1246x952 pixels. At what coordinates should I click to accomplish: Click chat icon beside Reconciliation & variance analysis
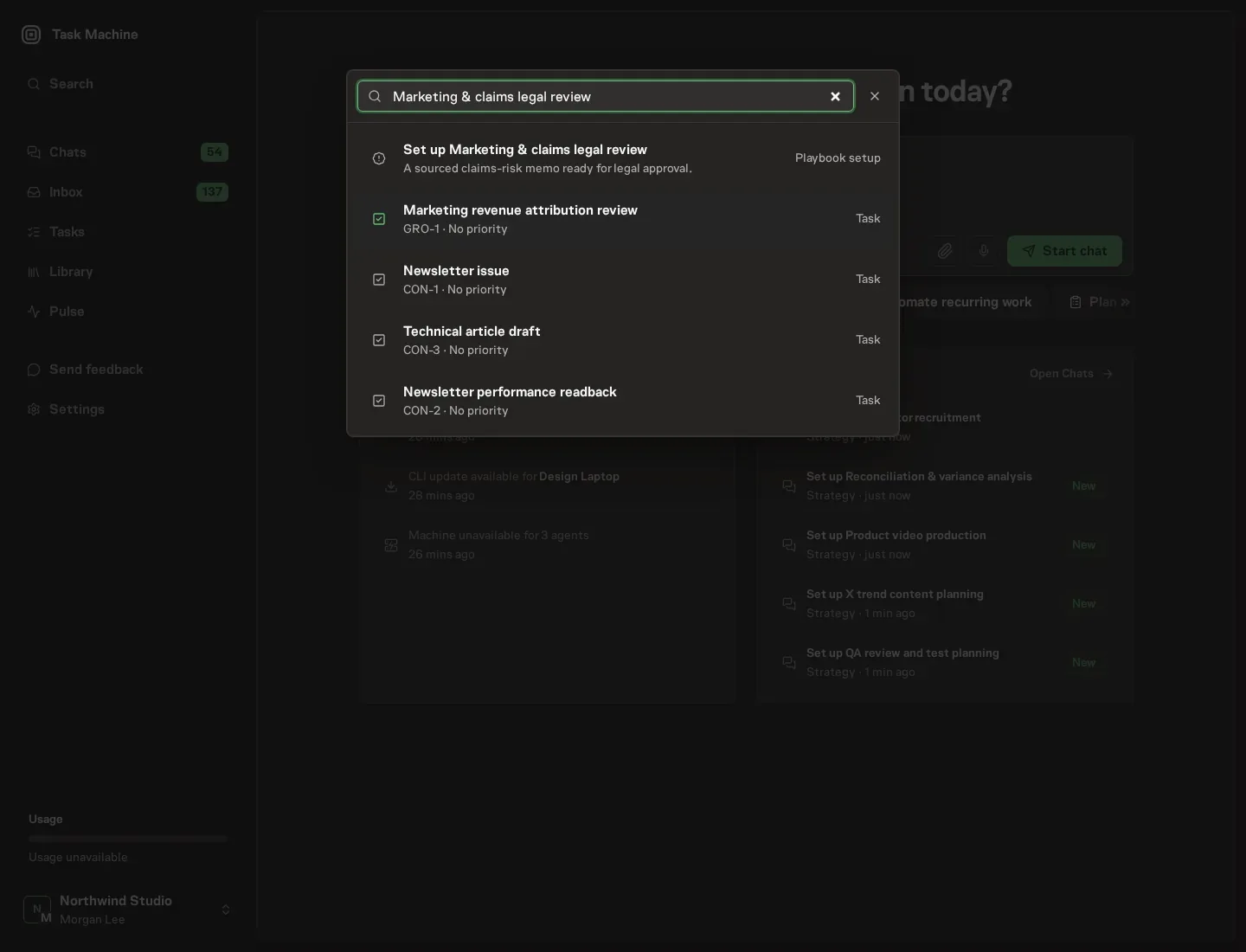click(x=789, y=486)
